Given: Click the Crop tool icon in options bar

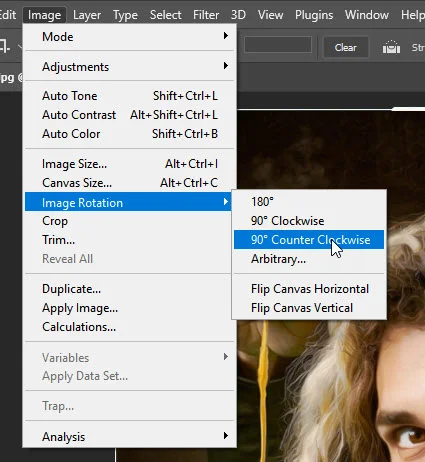Looking at the screenshot, I should click(5, 47).
